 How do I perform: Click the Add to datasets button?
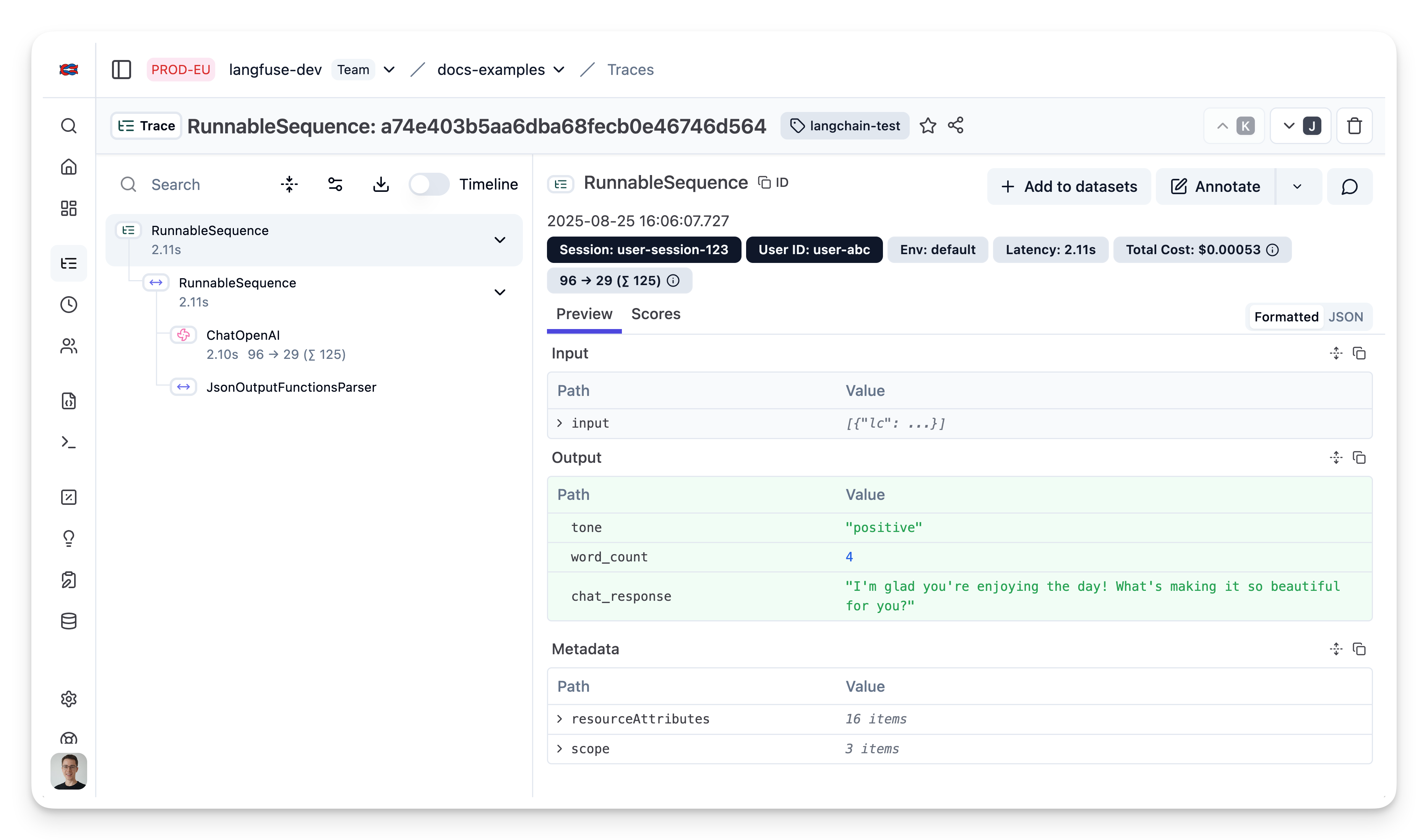point(1069,186)
